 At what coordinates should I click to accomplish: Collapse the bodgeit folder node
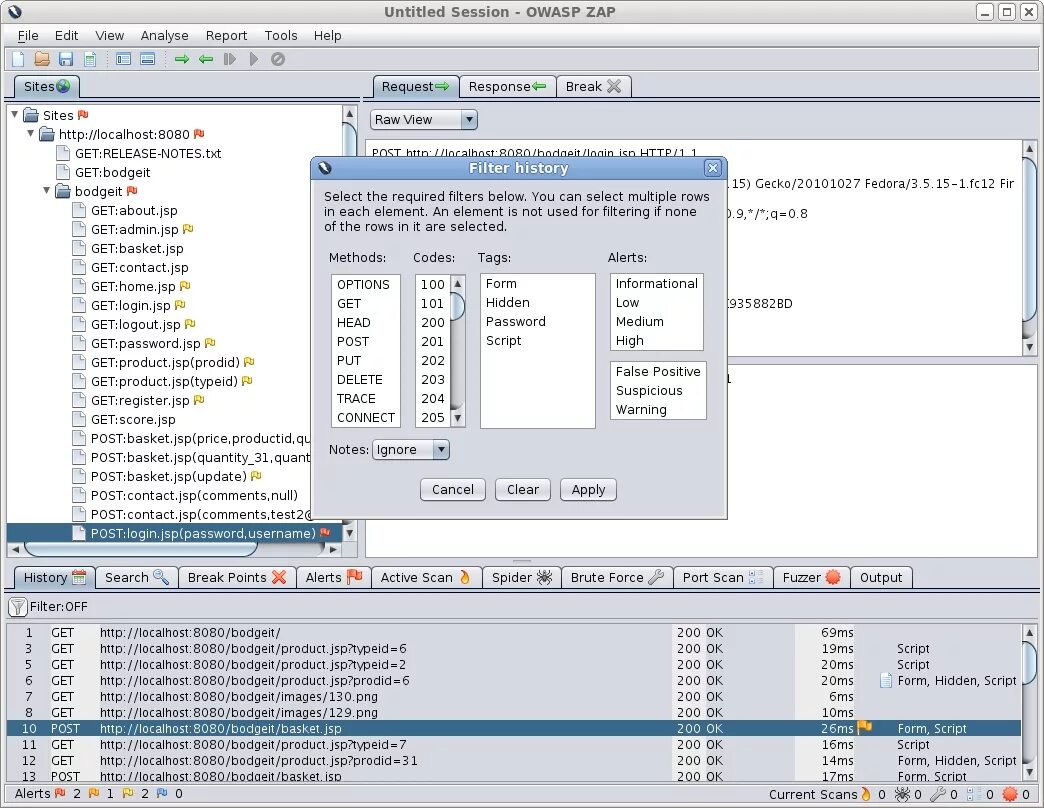pos(47,190)
